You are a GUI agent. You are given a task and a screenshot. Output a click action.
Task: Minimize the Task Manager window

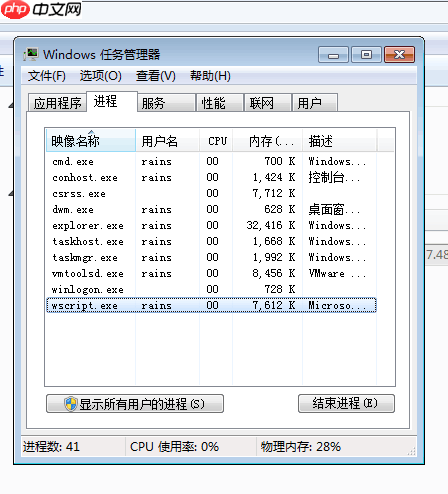click(333, 55)
